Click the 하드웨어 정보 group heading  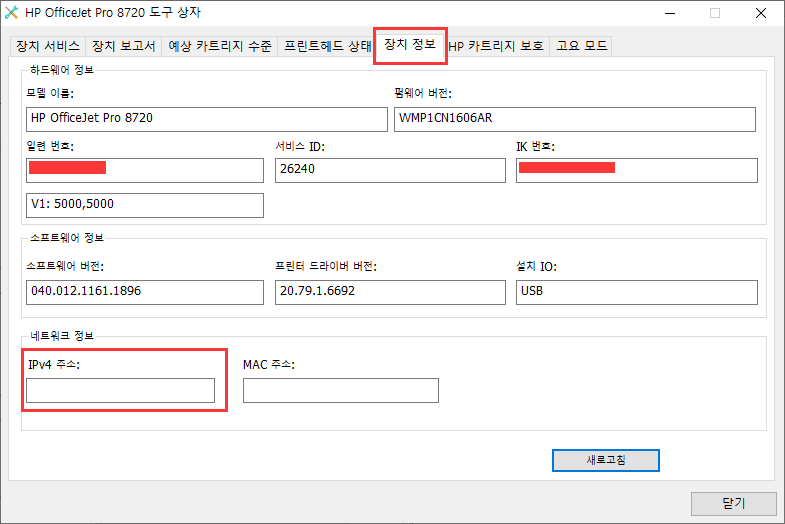pyautogui.click(x=62, y=70)
